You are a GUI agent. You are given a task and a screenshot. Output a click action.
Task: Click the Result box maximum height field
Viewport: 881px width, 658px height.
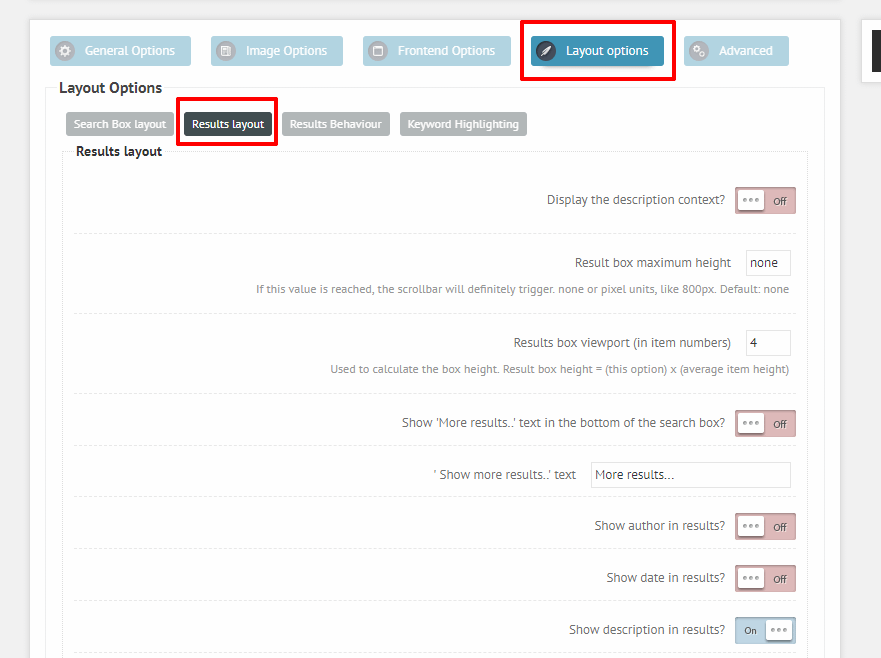pyautogui.click(x=767, y=262)
